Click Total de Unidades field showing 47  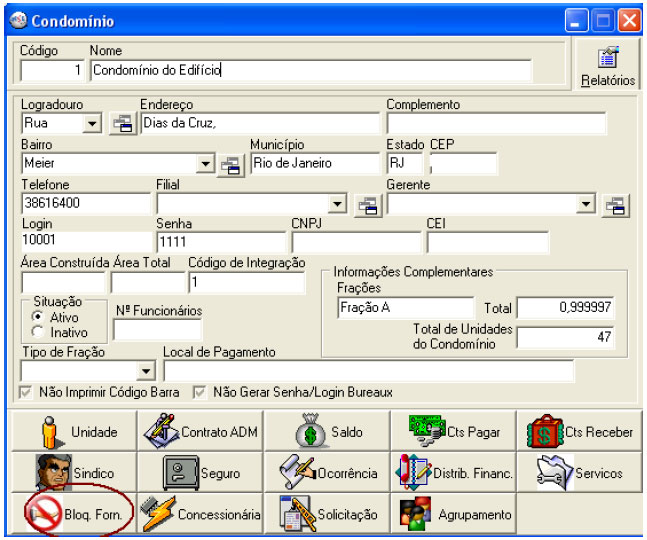tap(565, 337)
